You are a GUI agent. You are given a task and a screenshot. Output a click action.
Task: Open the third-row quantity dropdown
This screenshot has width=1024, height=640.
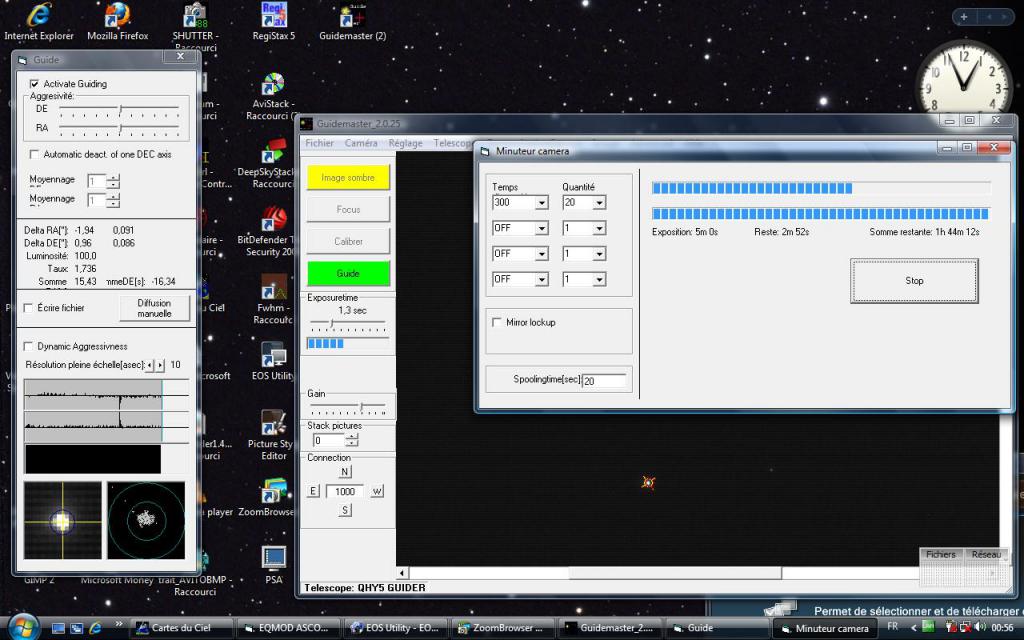tap(599, 253)
